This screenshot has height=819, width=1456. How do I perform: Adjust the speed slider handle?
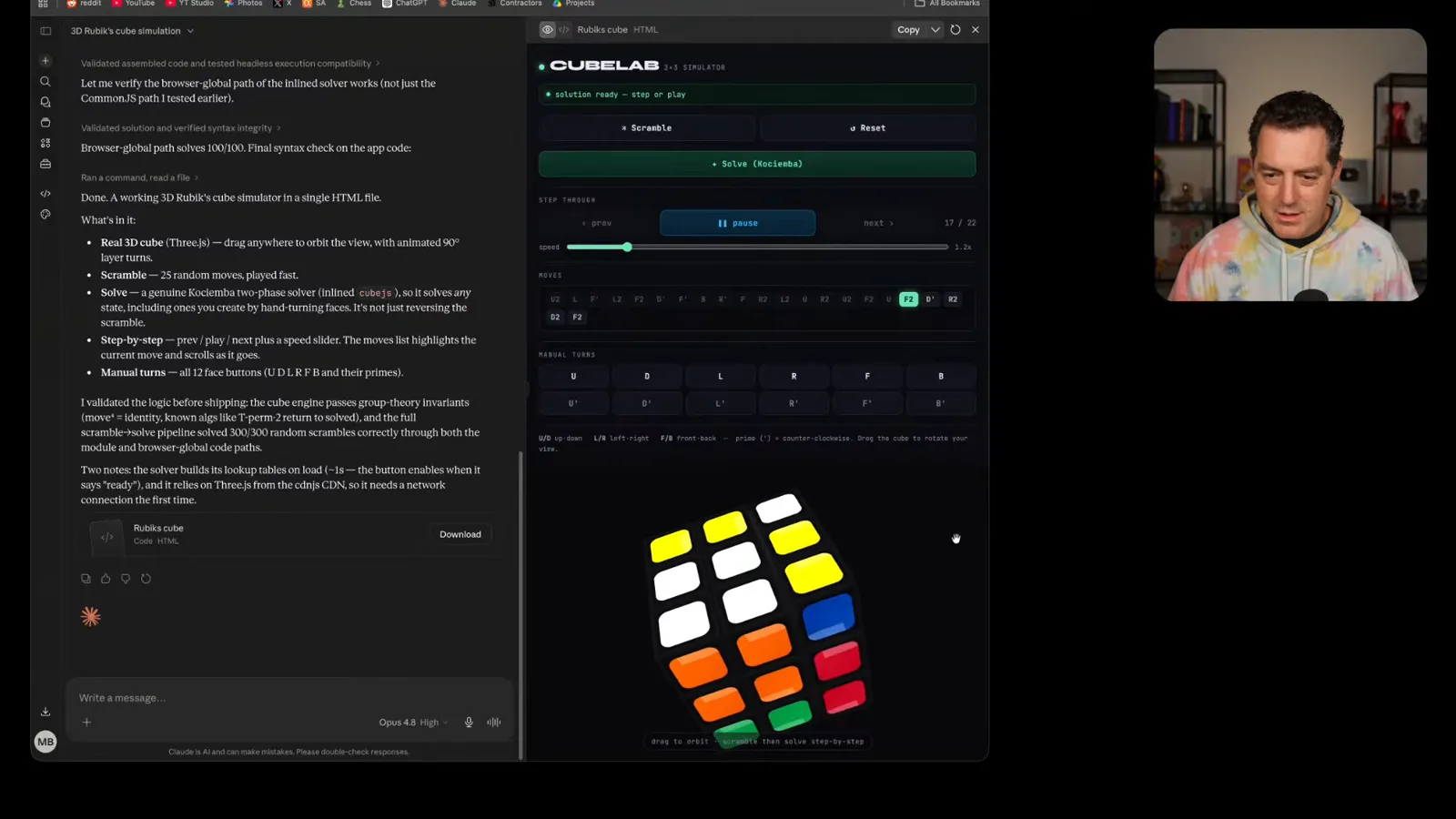click(x=627, y=248)
